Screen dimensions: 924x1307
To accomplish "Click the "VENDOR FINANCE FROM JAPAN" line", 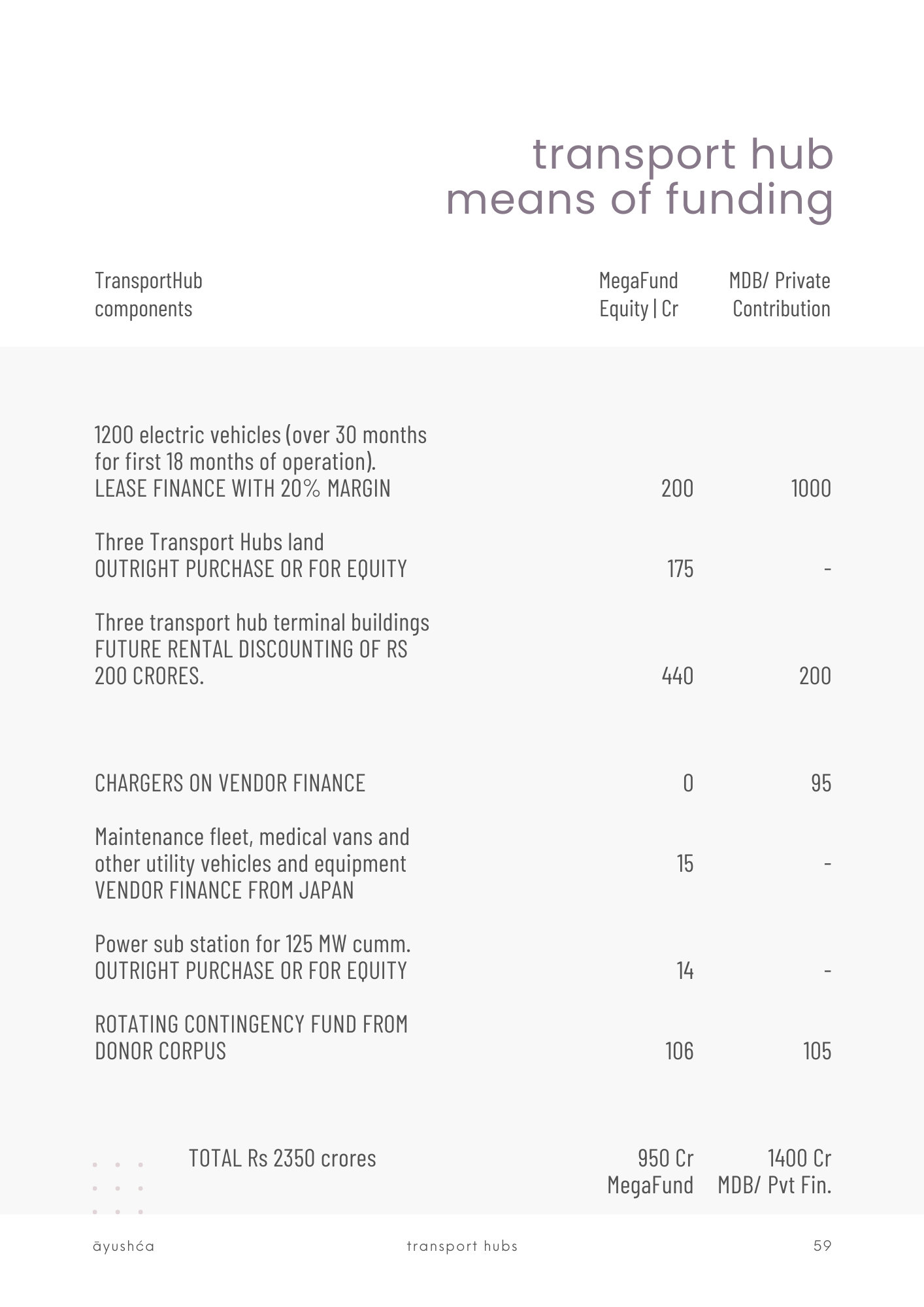I will point(224,890).
